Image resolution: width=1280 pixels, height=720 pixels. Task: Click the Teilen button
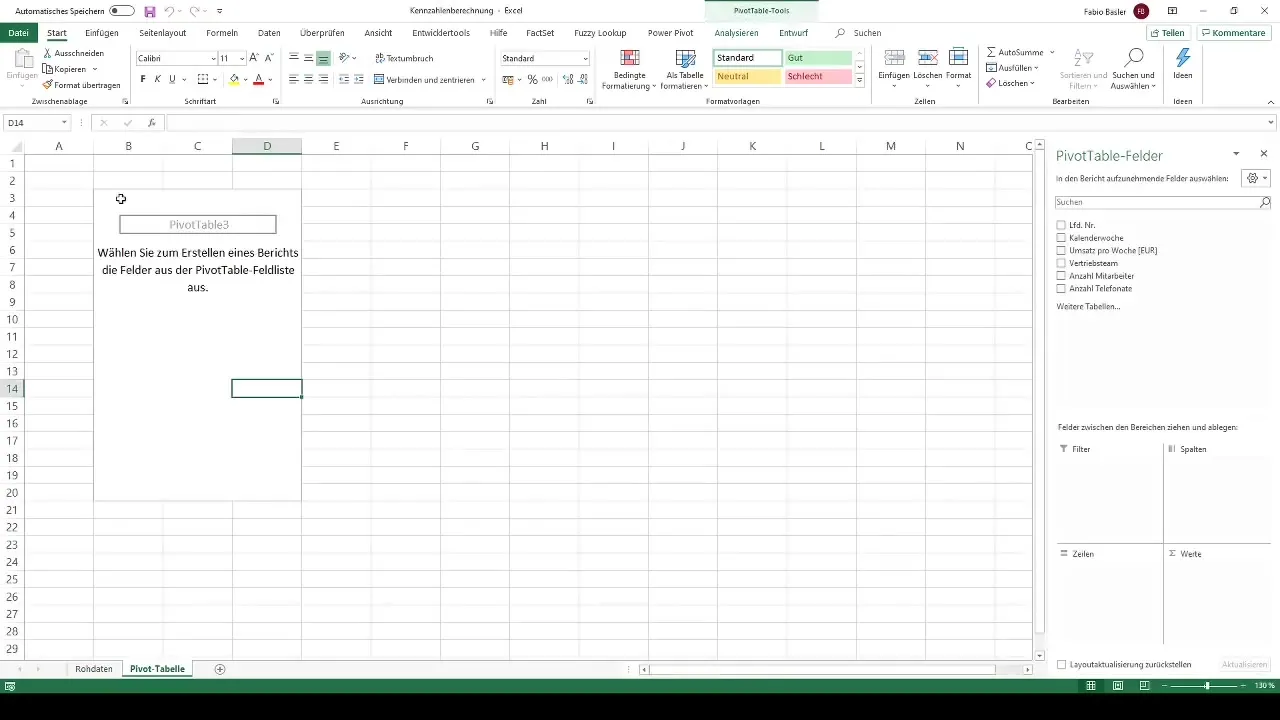pyautogui.click(x=1168, y=33)
